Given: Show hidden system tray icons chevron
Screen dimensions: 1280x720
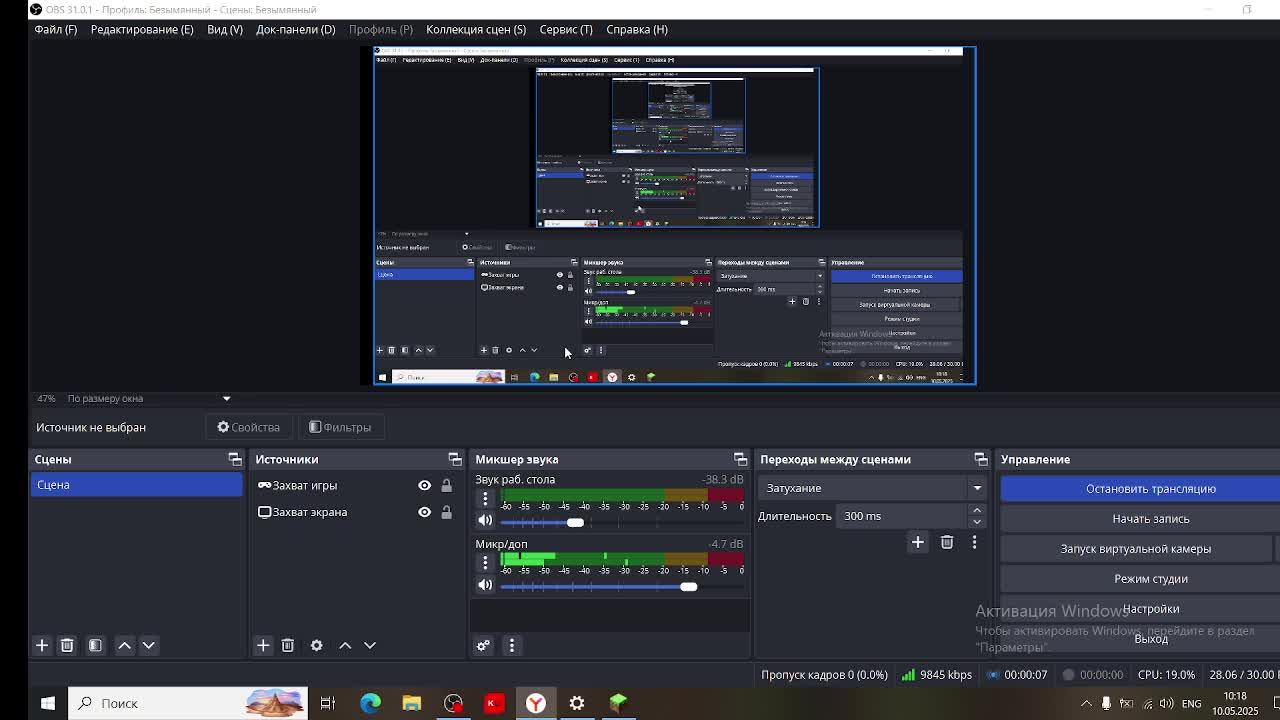Looking at the screenshot, I should [1086, 703].
